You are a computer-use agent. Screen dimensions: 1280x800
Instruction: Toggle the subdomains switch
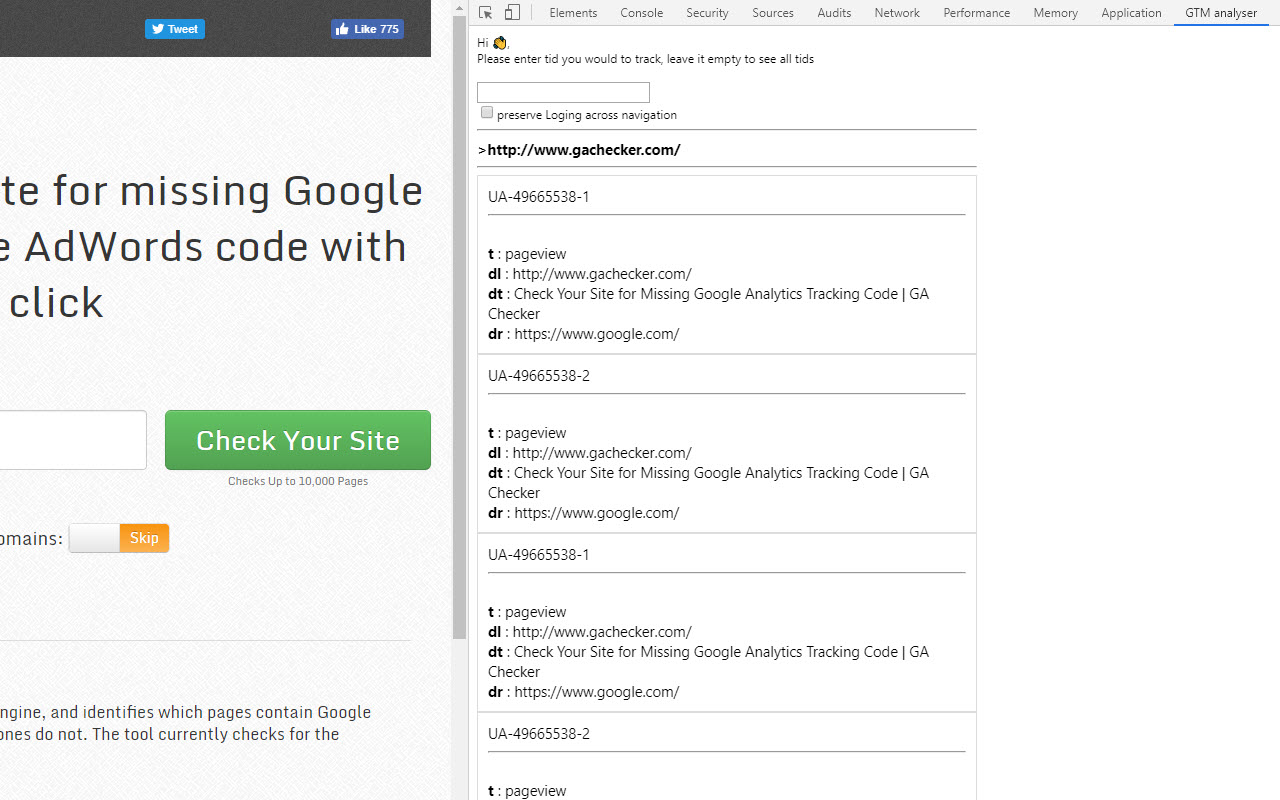pos(95,538)
